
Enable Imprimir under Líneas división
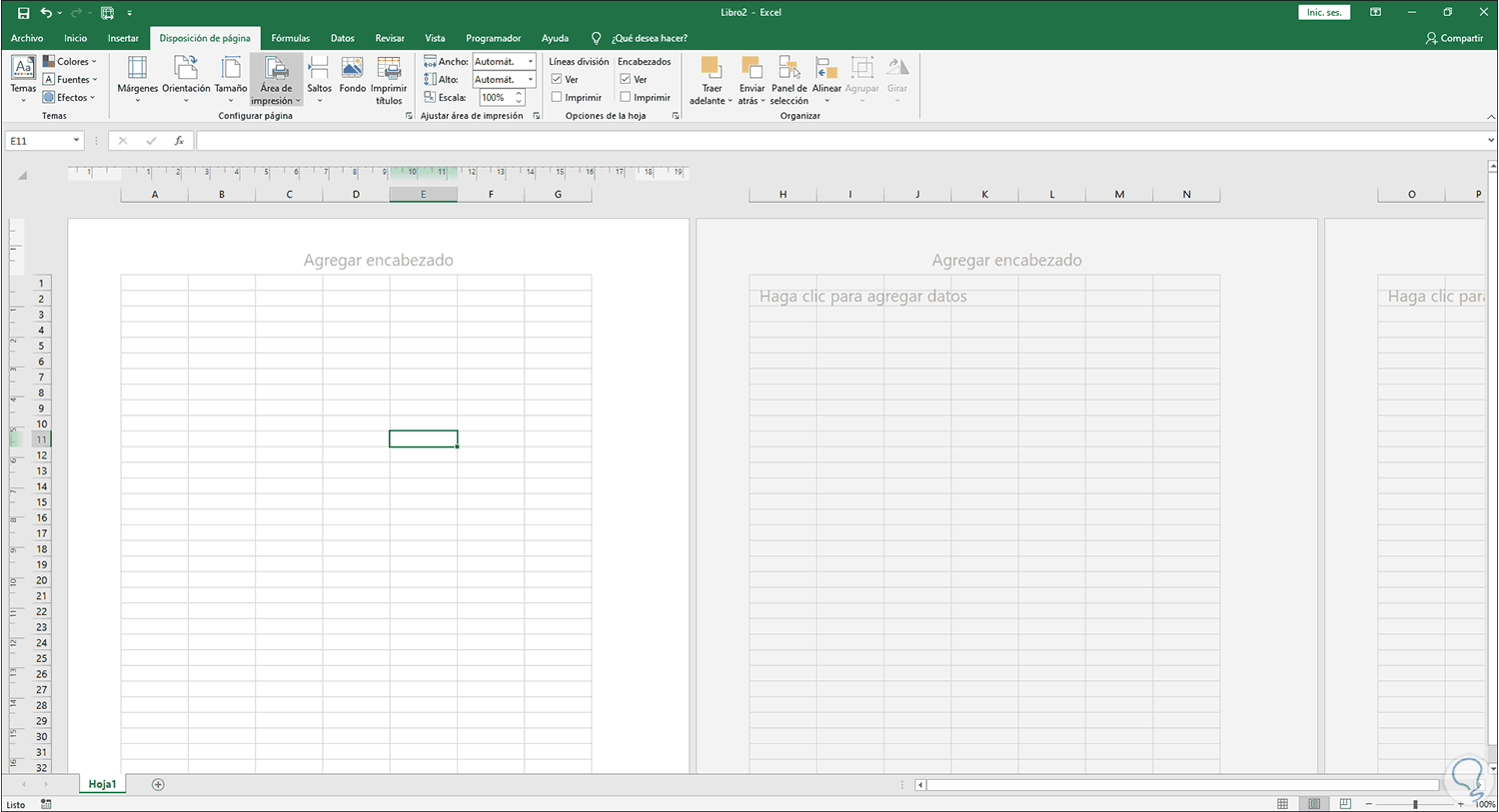point(557,97)
